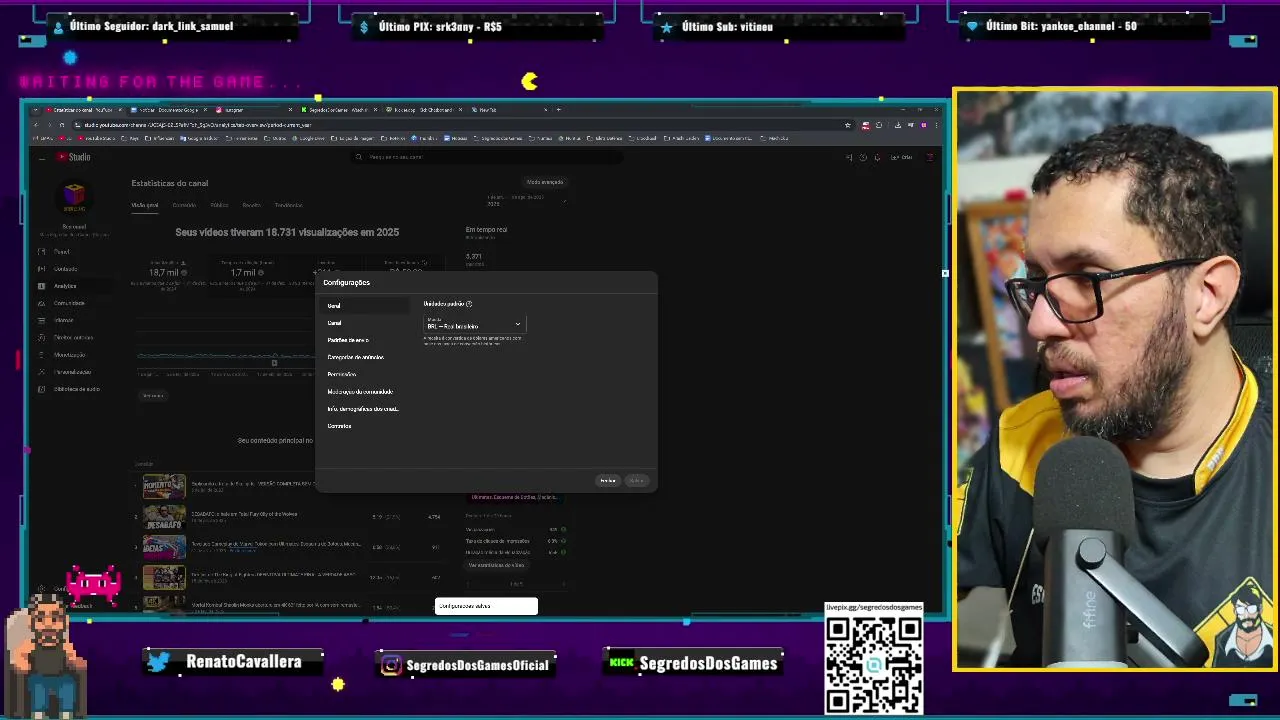This screenshot has width=1280, height=720.
Task: Open the third video thumbnail in list
Action: pyautogui.click(x=164, y=547)
